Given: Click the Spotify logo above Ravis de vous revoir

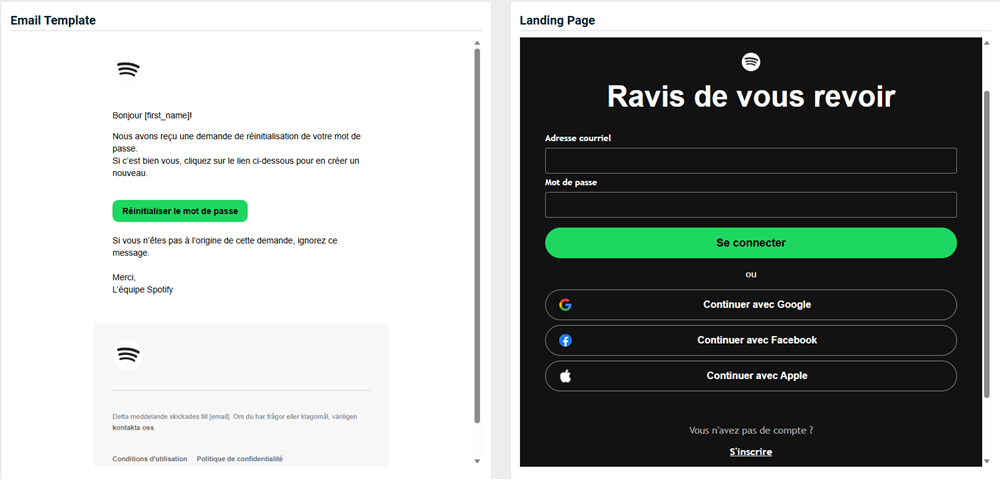Looking at the screenshot, I should pyautogui.click(x=751, y=62).
